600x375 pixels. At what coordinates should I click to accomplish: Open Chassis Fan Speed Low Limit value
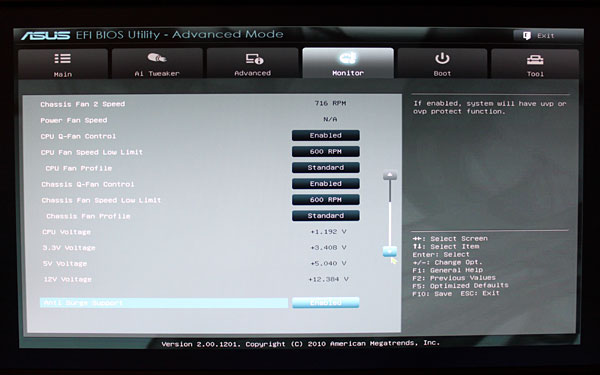click(x=326, y=200)
